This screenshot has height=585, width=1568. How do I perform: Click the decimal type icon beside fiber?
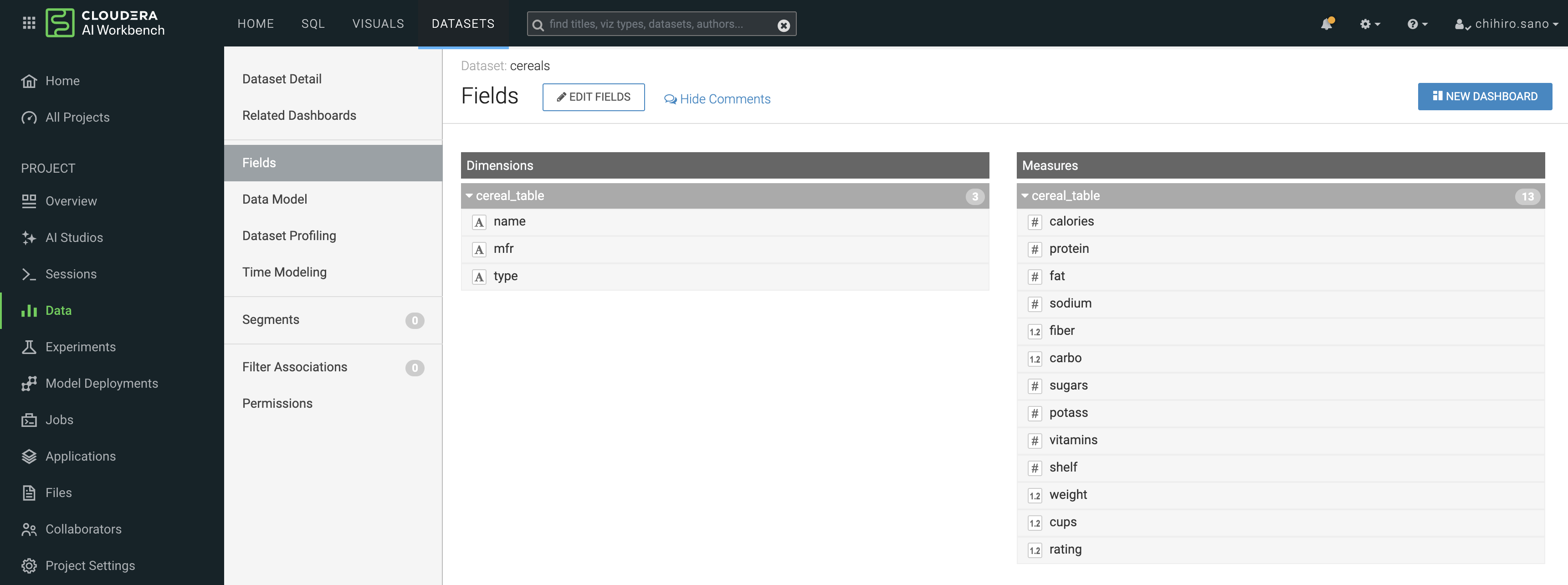1035,332
